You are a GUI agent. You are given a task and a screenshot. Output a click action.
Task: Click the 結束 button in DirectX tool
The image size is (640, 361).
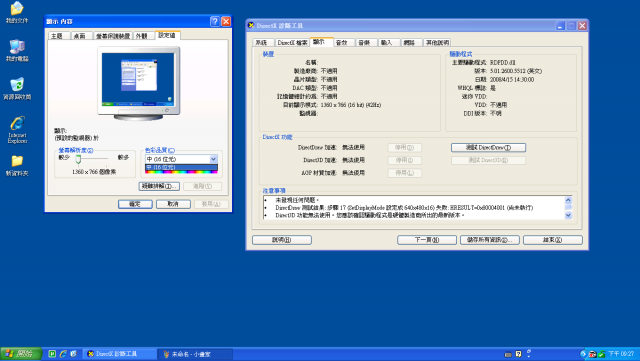pyautogui.click(x=553, y=240)
